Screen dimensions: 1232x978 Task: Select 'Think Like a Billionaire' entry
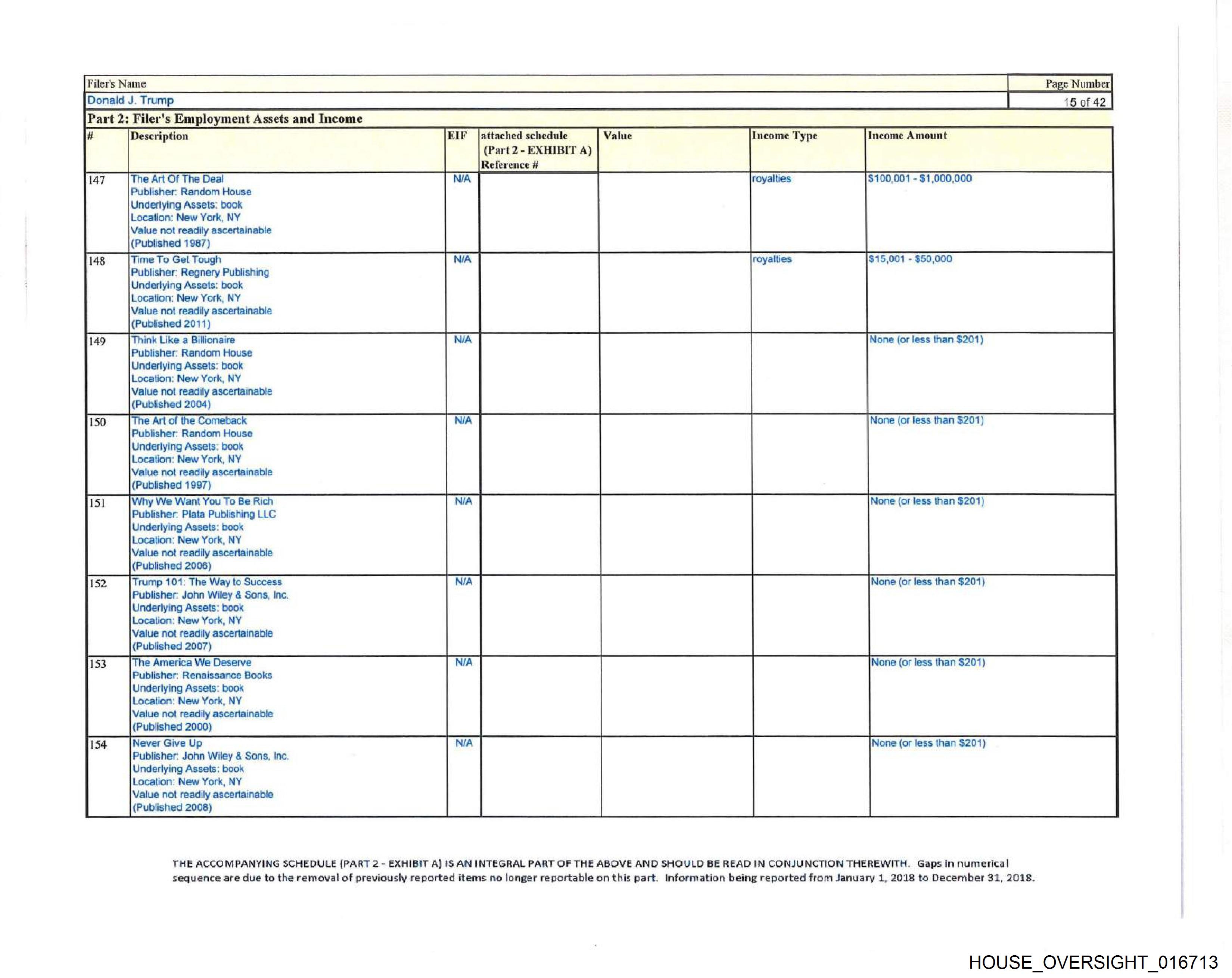point(183,340)
